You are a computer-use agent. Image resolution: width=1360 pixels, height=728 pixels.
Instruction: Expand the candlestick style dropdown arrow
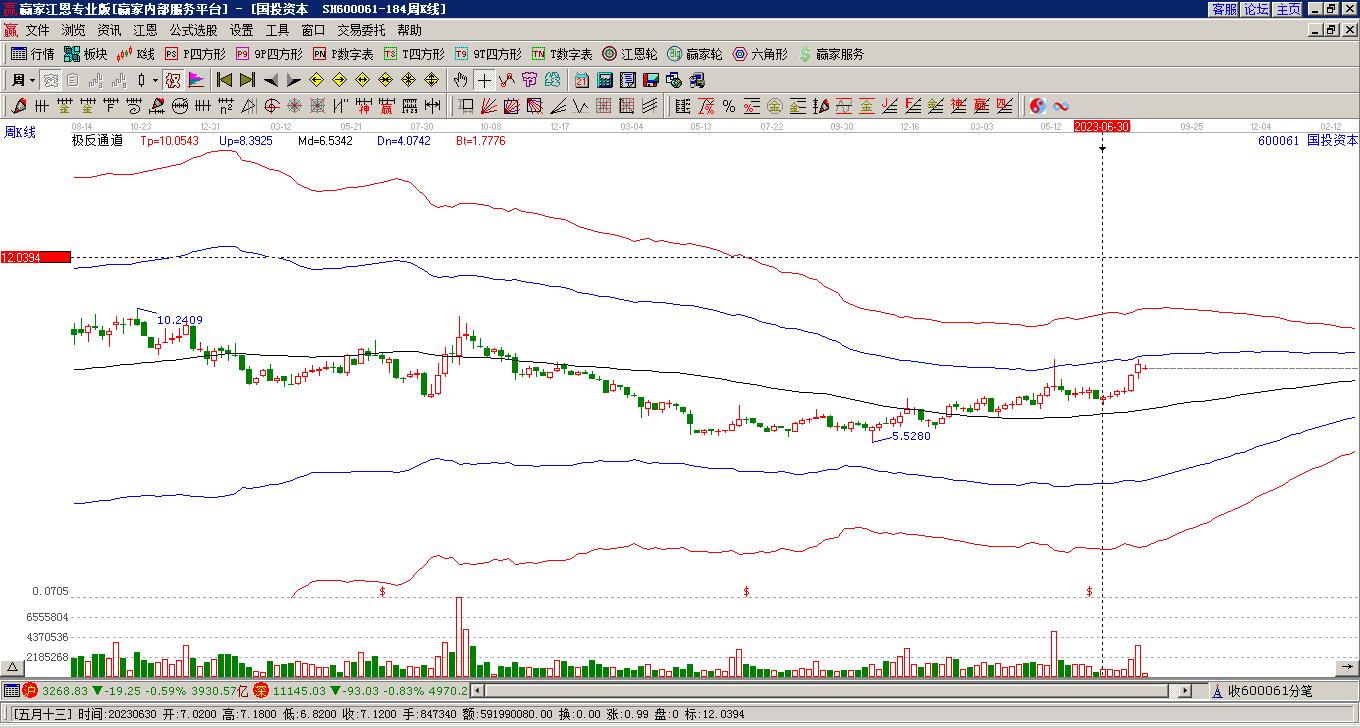[x=155, y=80]
